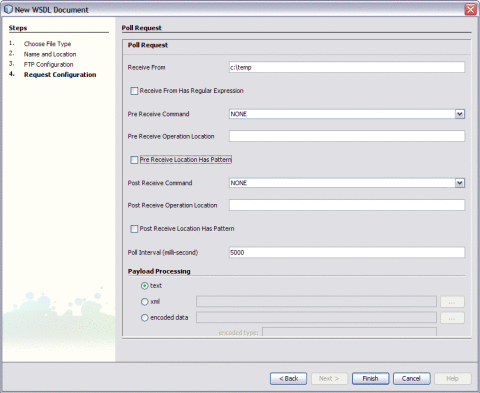Choose the xml payload radio option
The width and height of the screenshot is (480, 393).
144,302
